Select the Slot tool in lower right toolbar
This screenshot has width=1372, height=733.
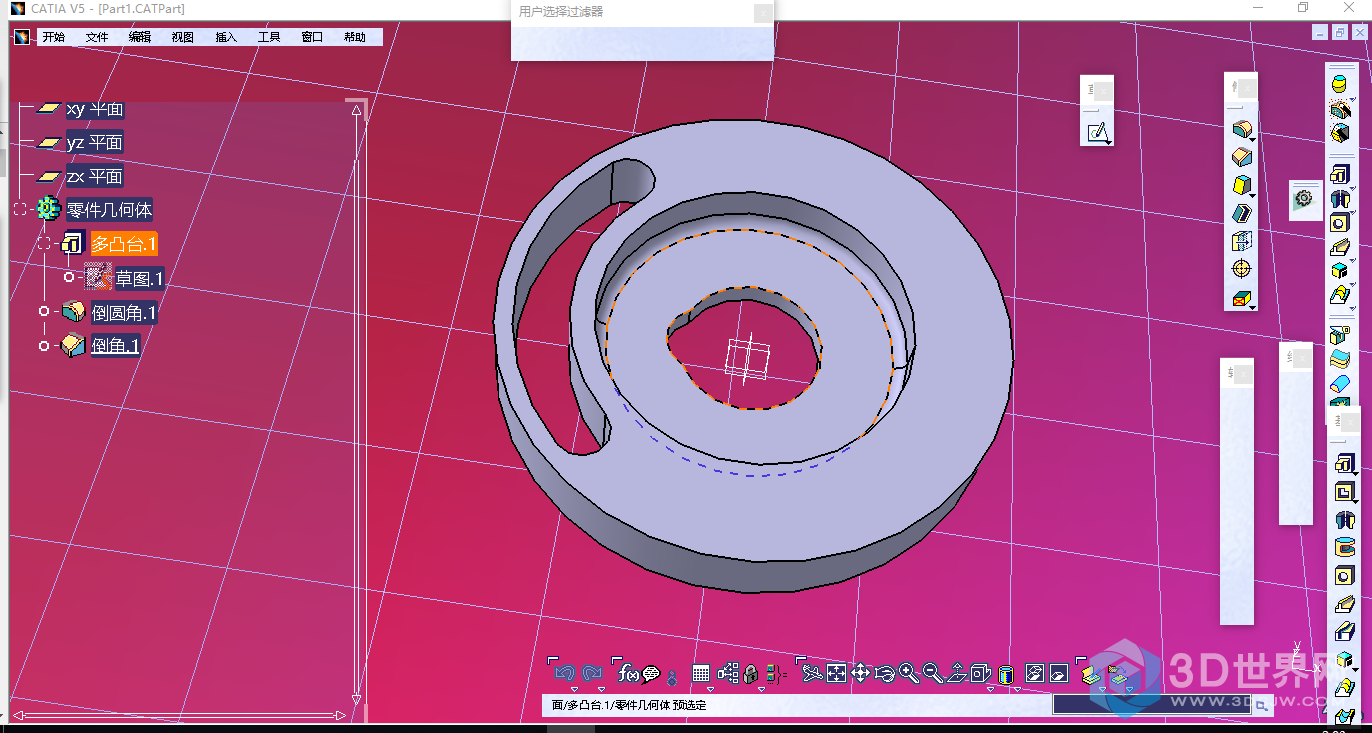[1345, 632]
